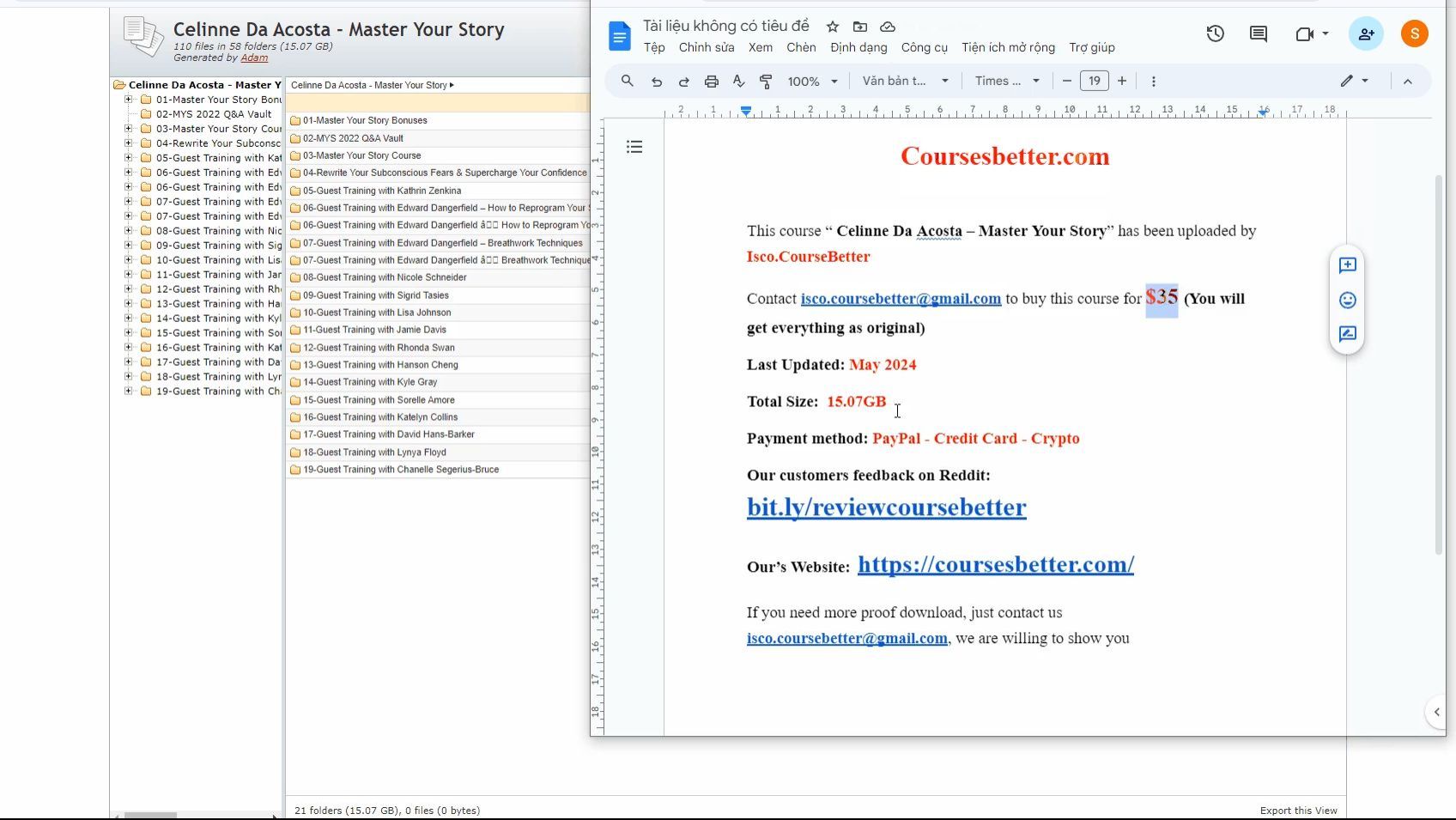Activate the paint format roller tool
The image size is (1456, 820).
pyautogui.click(x=766, y=82)
